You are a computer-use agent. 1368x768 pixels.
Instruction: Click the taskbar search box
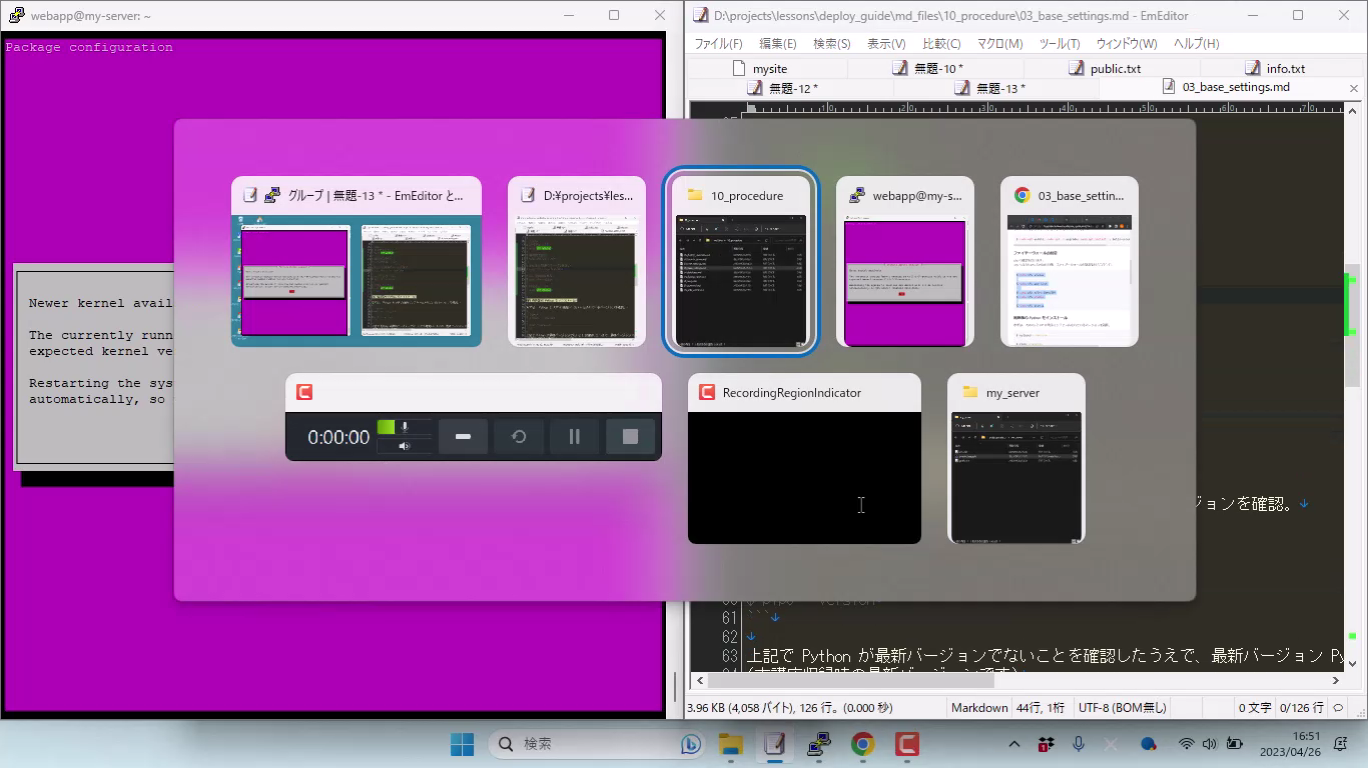[590, 744]
